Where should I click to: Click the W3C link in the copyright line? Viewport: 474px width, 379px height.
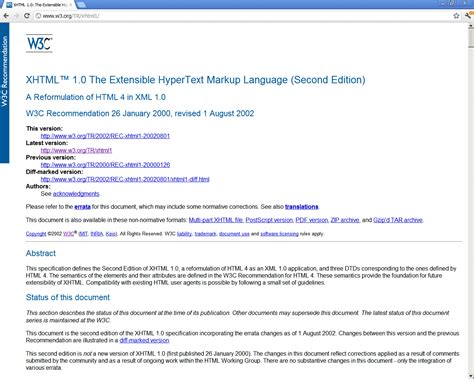coord(68,234)
